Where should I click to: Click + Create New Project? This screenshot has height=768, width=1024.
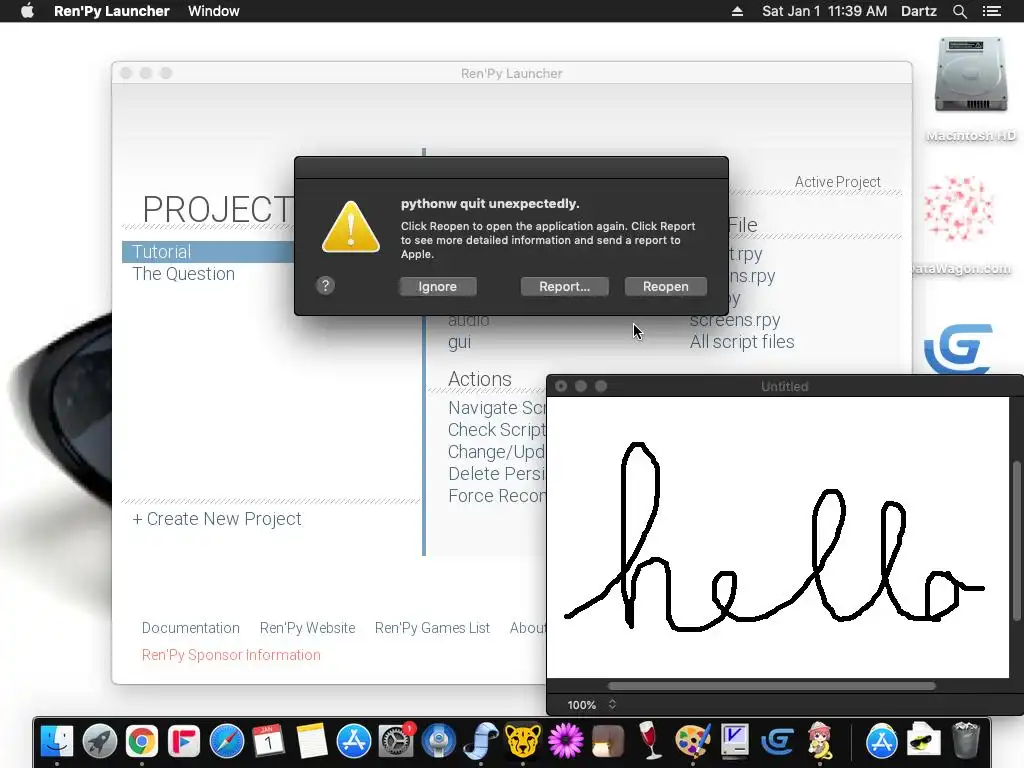point(217,519)
